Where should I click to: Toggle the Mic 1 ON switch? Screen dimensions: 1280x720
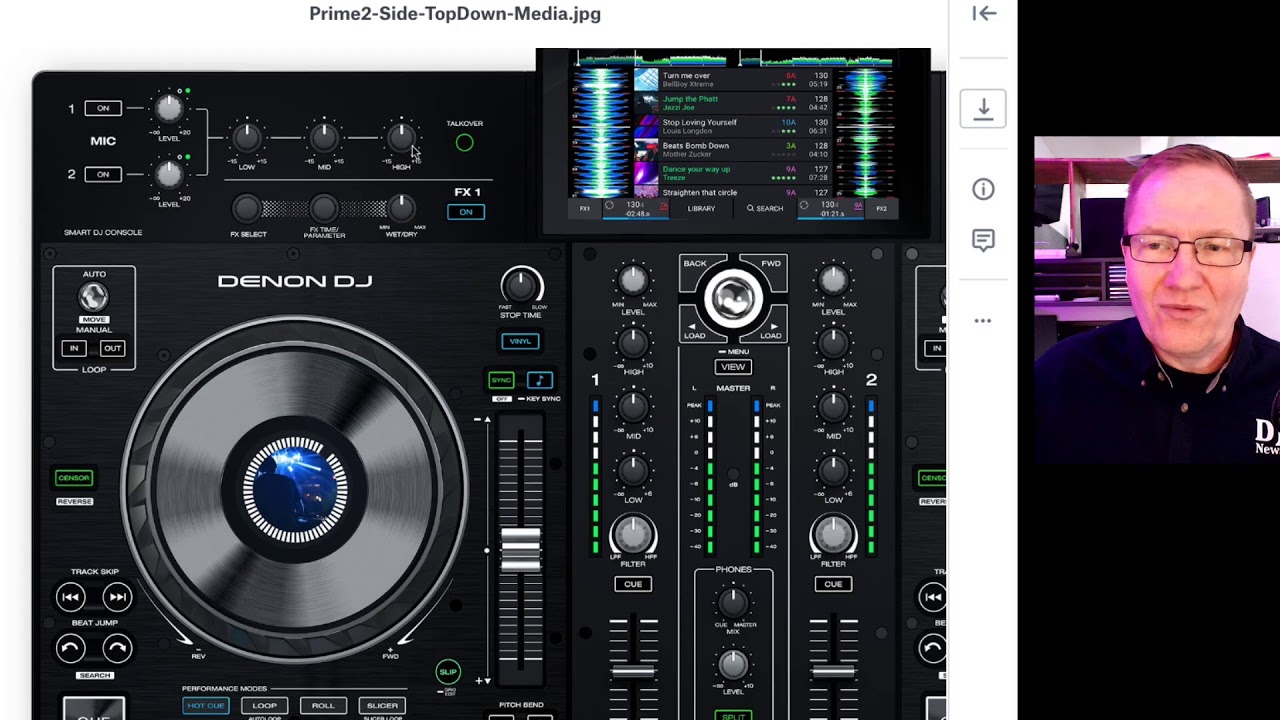point(103,108)
